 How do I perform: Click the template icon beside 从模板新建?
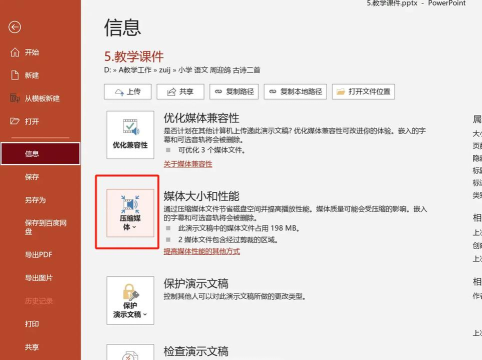tap(15, 98)
